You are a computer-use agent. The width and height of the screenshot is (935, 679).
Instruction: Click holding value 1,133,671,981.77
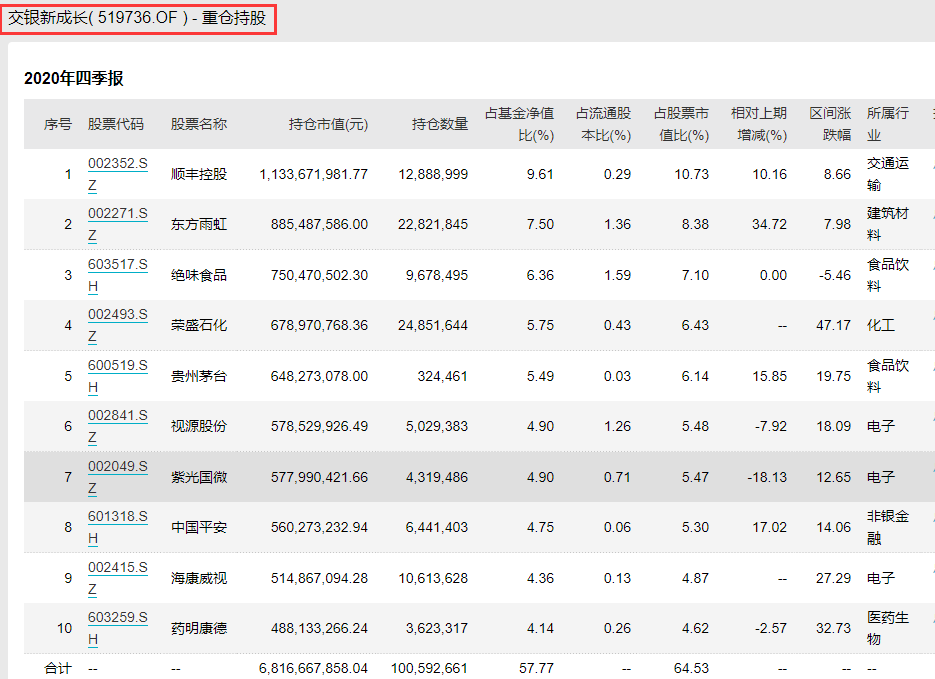click(x=314, y=174)
